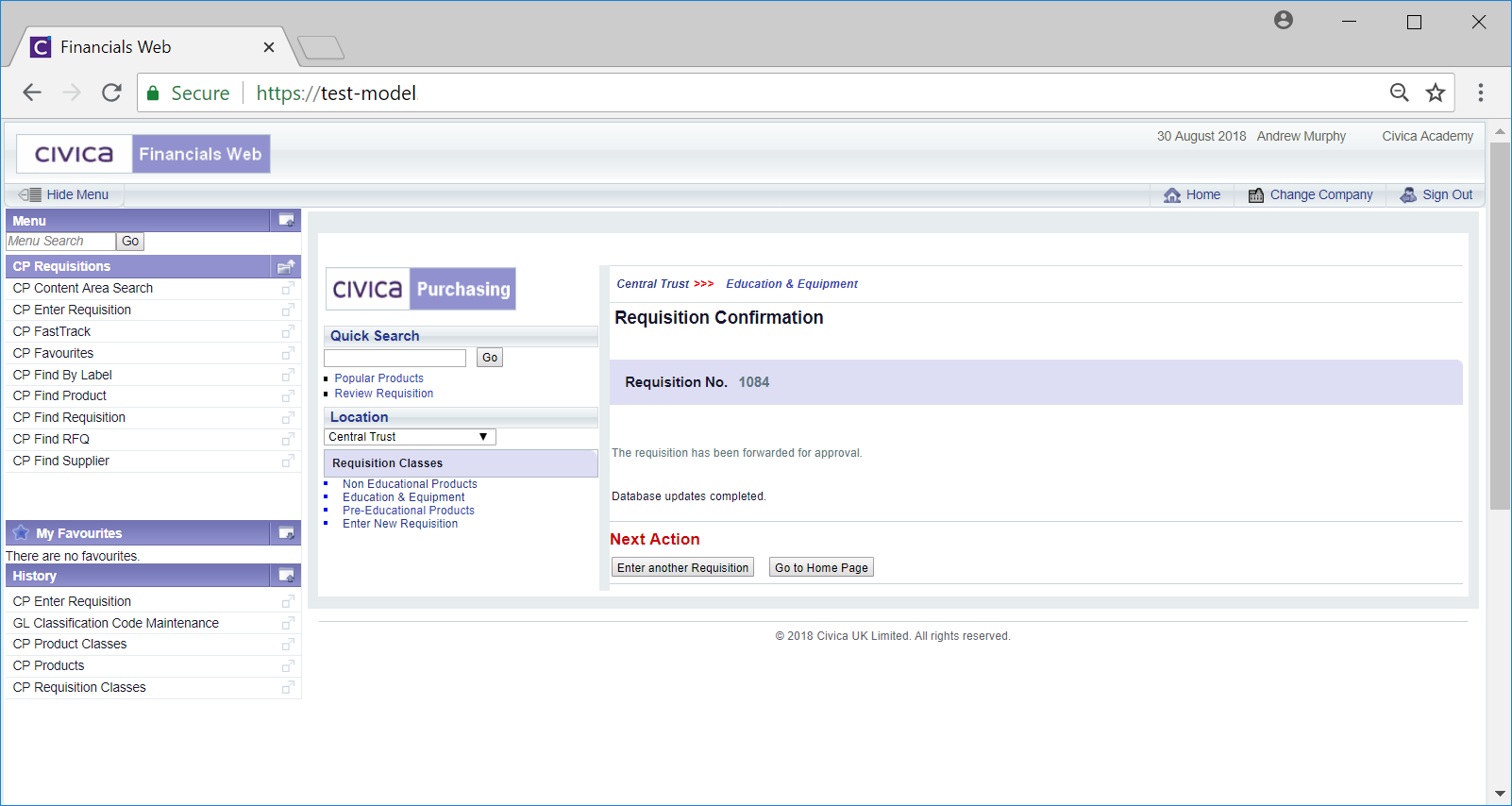
Task: Open the Location dropdown showing Central Trust
Action: coord(410,437)
